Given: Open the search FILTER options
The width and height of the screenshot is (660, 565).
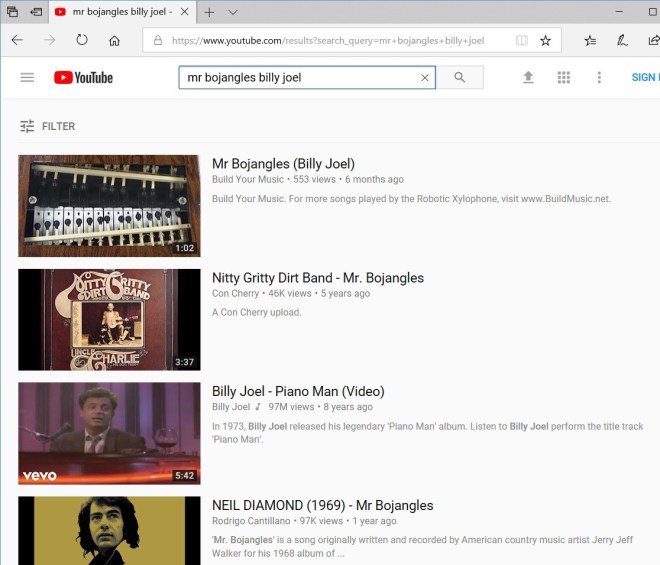Looking at the screenshot, I should pos(48,126).
